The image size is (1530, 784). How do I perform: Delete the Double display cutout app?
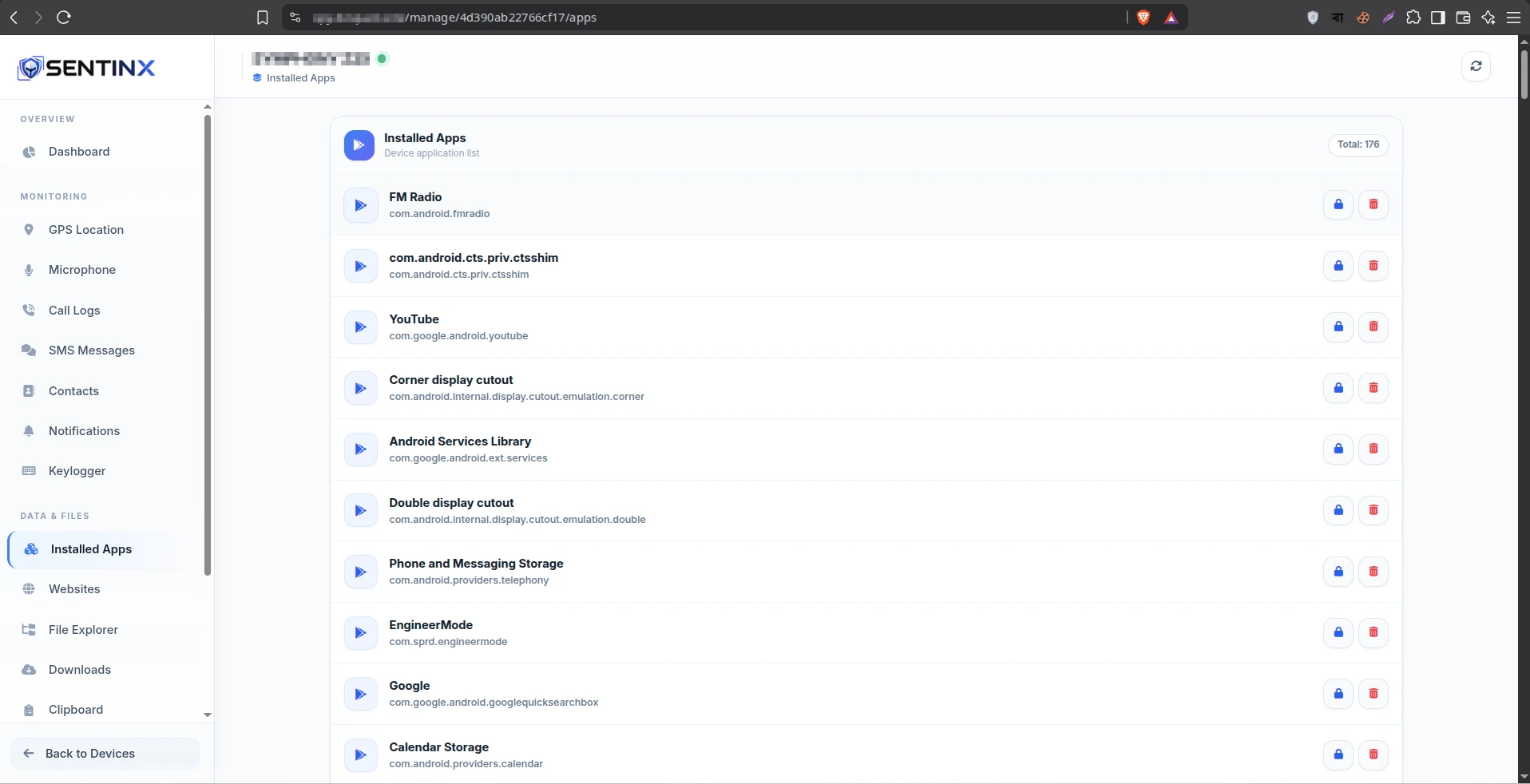(x=1373, y=510)
